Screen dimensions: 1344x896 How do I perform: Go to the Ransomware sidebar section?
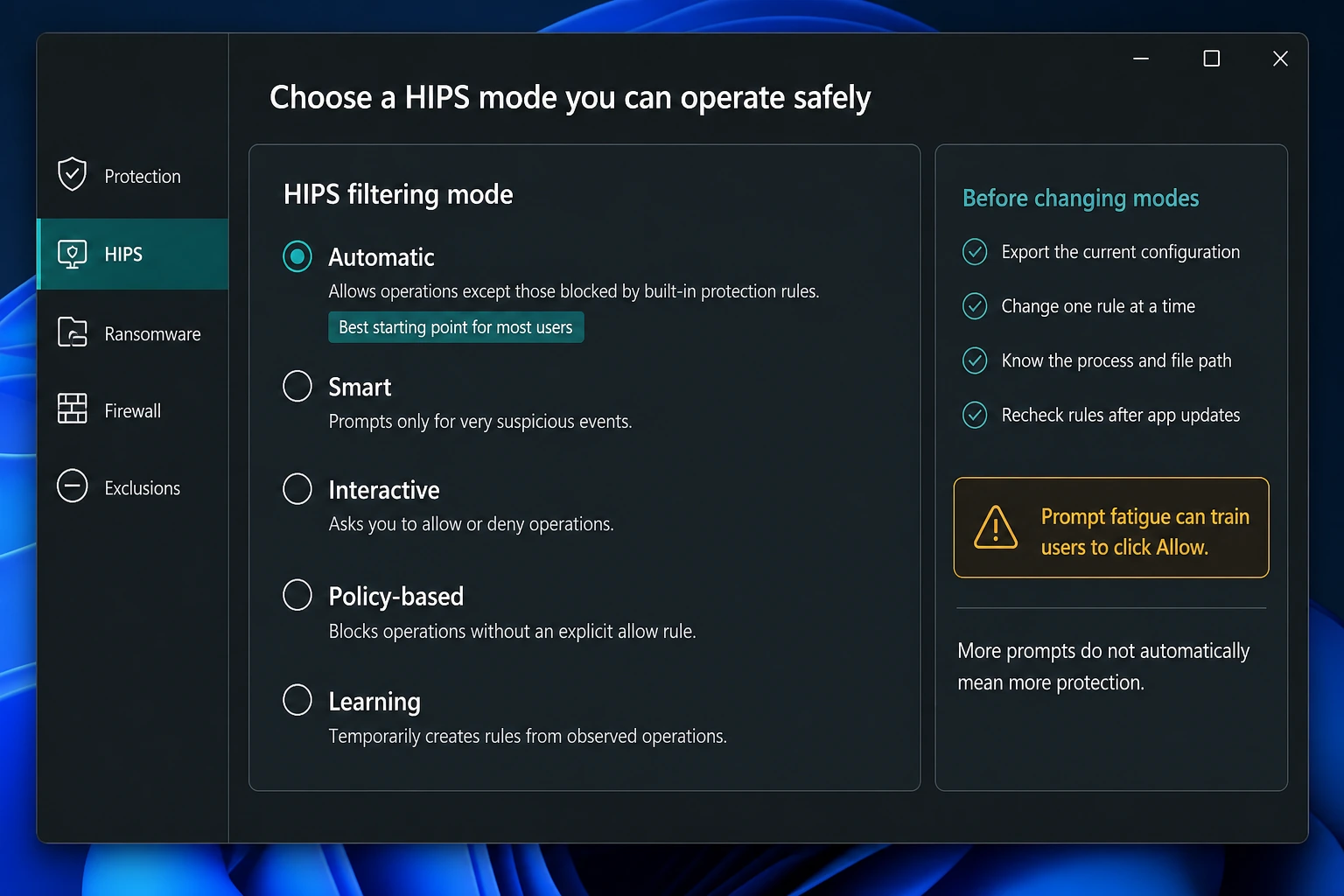133,333
